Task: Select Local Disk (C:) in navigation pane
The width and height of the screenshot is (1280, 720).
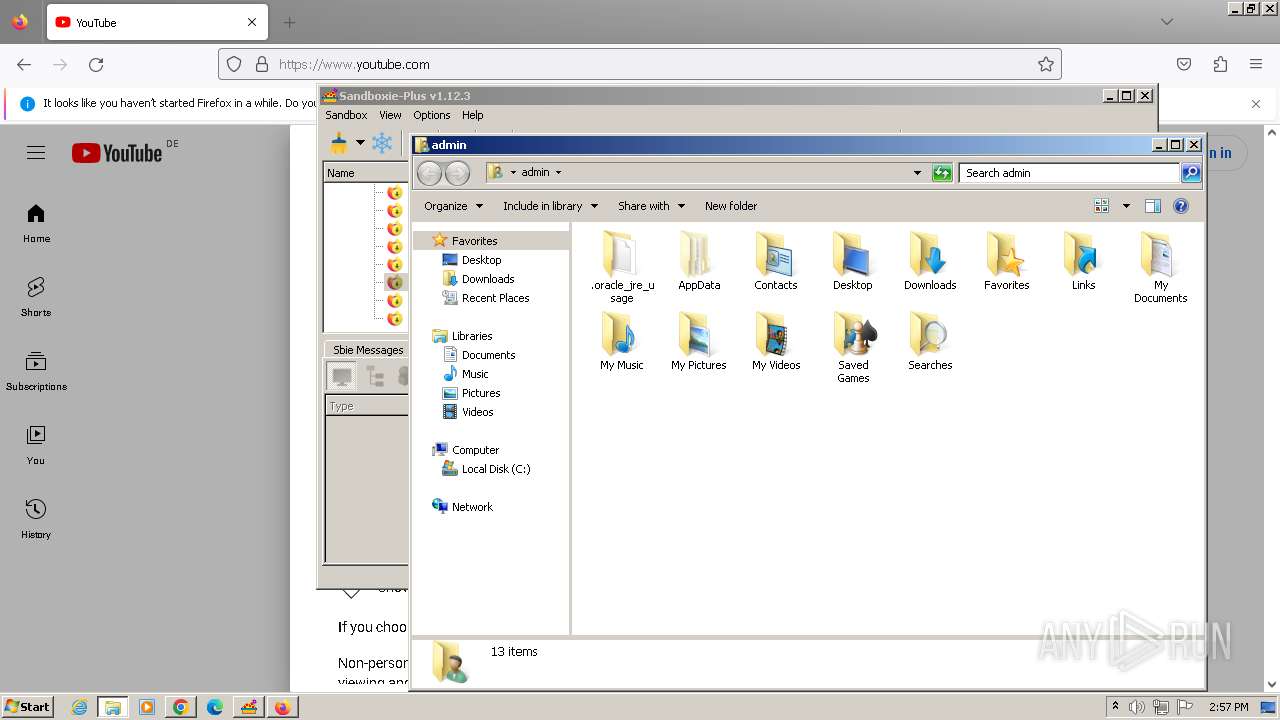Action: (486, 469)
